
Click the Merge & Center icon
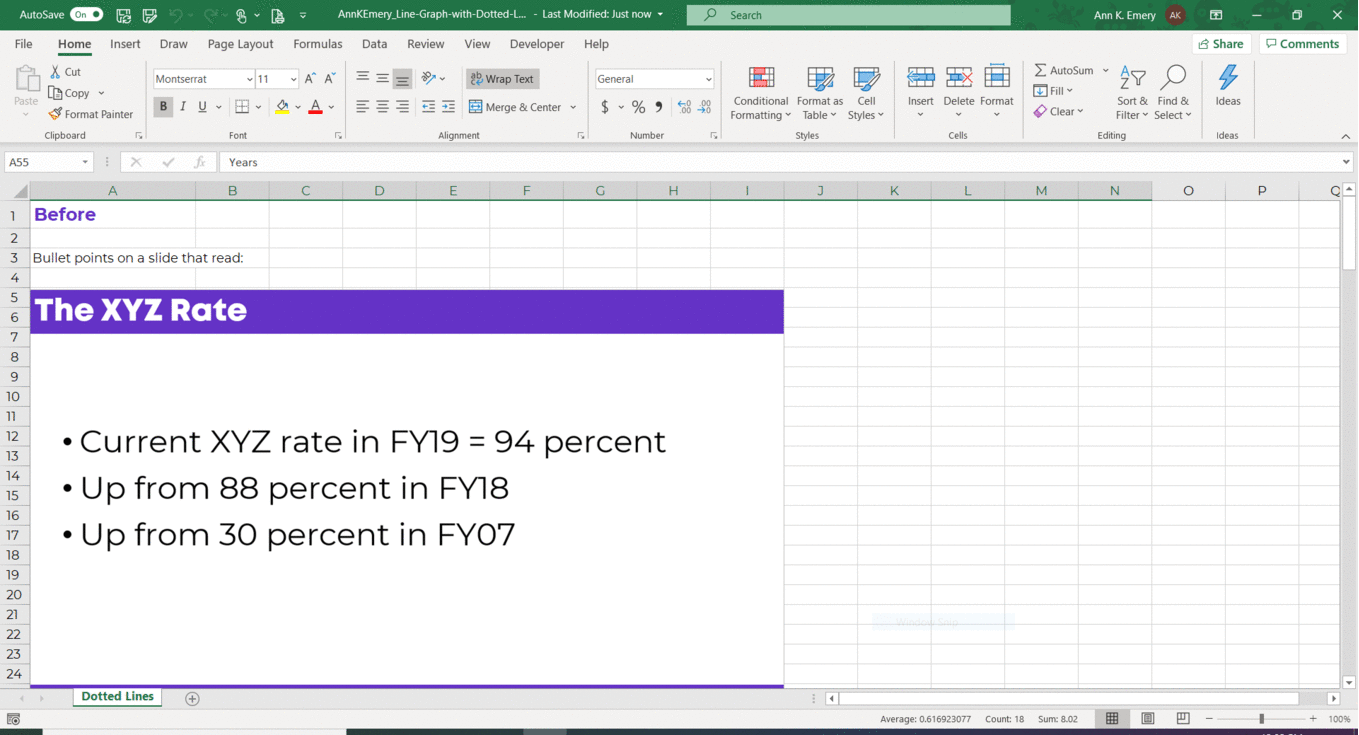point(475,106)
